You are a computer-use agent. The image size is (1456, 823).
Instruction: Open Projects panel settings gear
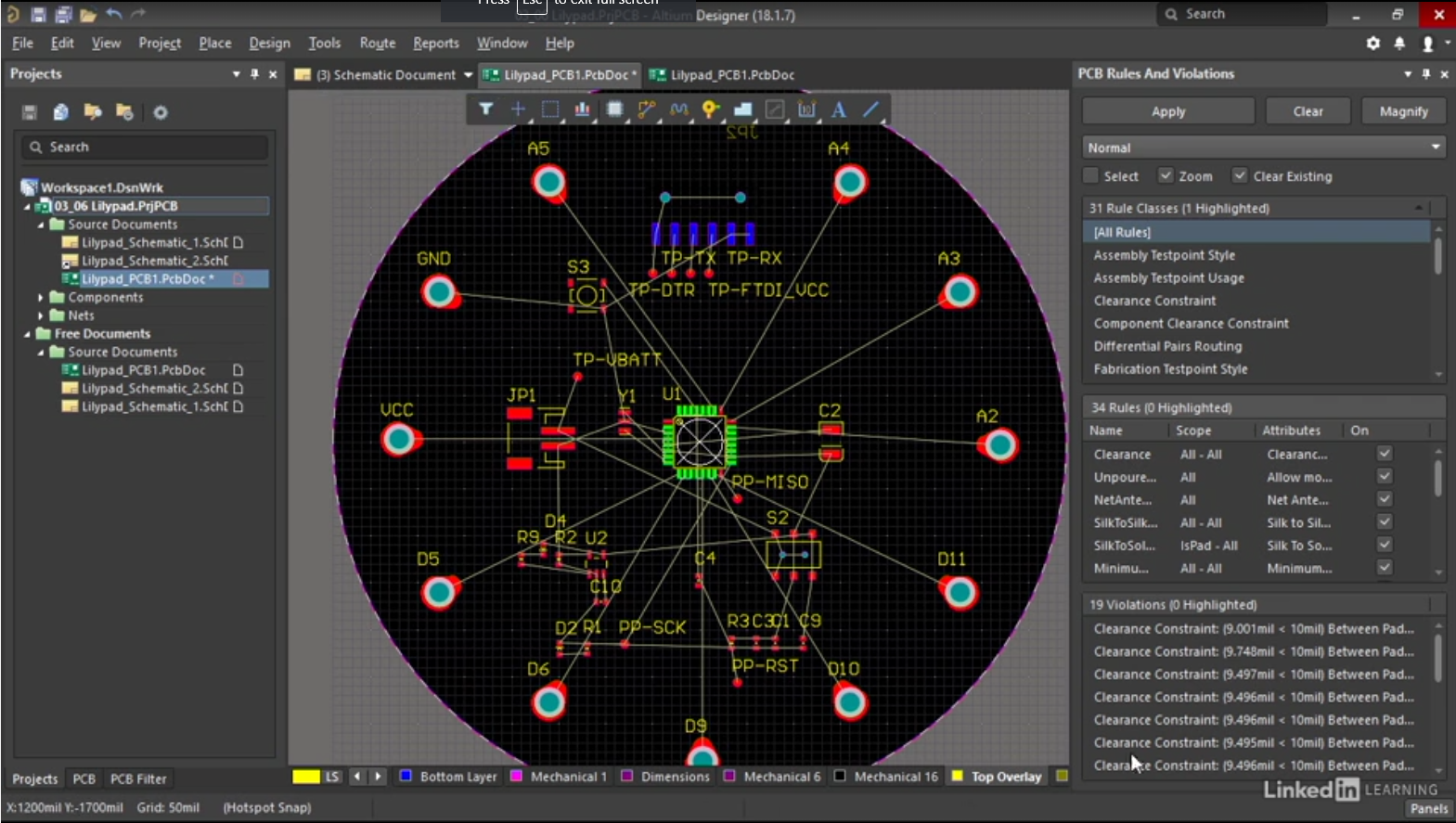click(x=161, y=112)
